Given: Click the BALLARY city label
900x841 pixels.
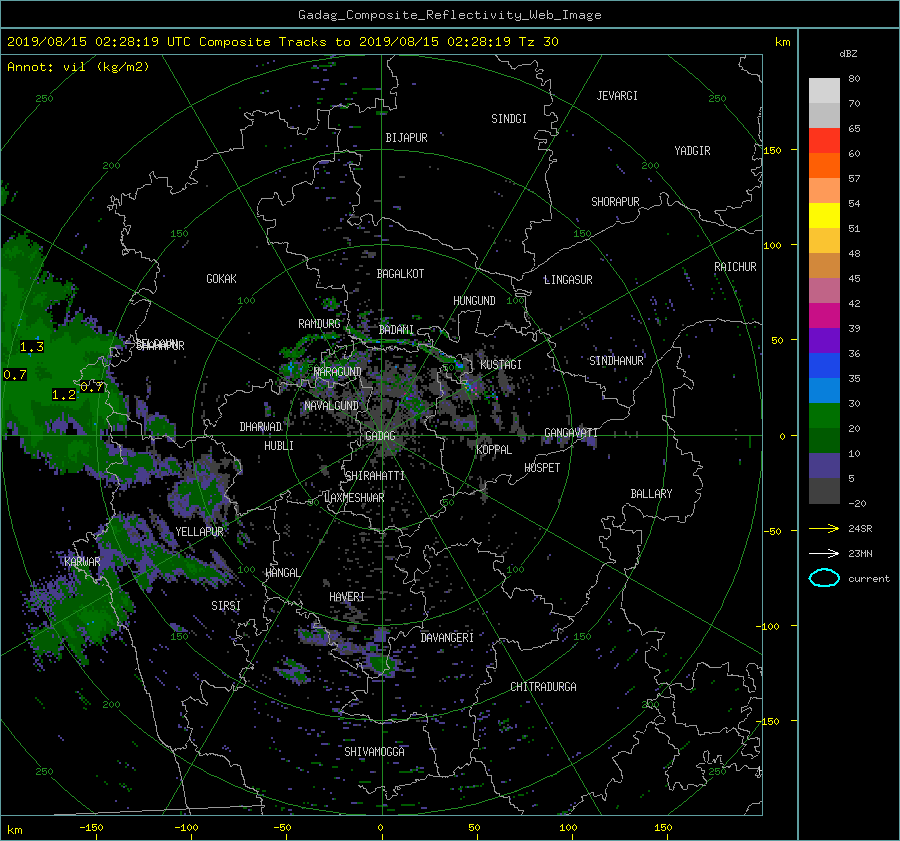Looking at the screenshot, I should tap(651, 494).
